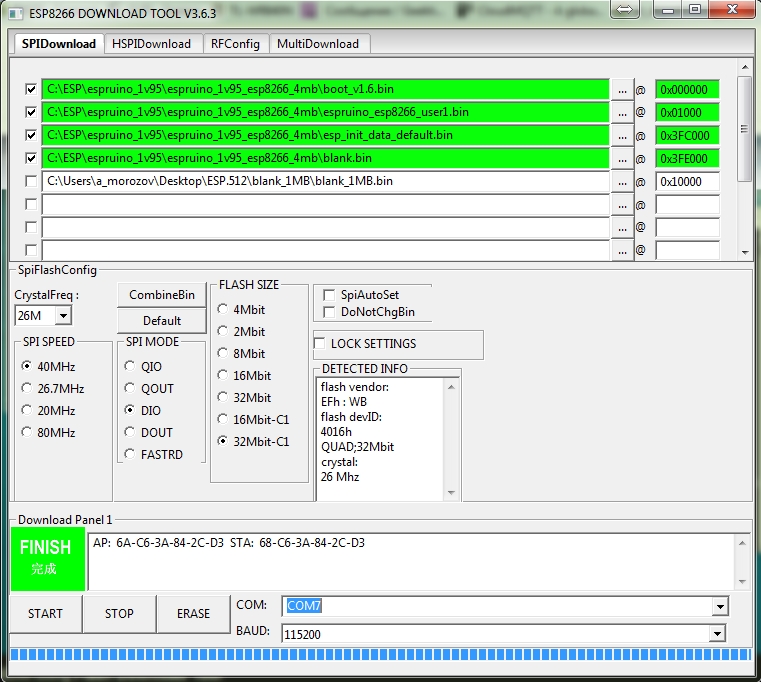Click the blank_1MB.bin path field
Screen dimensions: 761x682
click(x=326, y=181)
